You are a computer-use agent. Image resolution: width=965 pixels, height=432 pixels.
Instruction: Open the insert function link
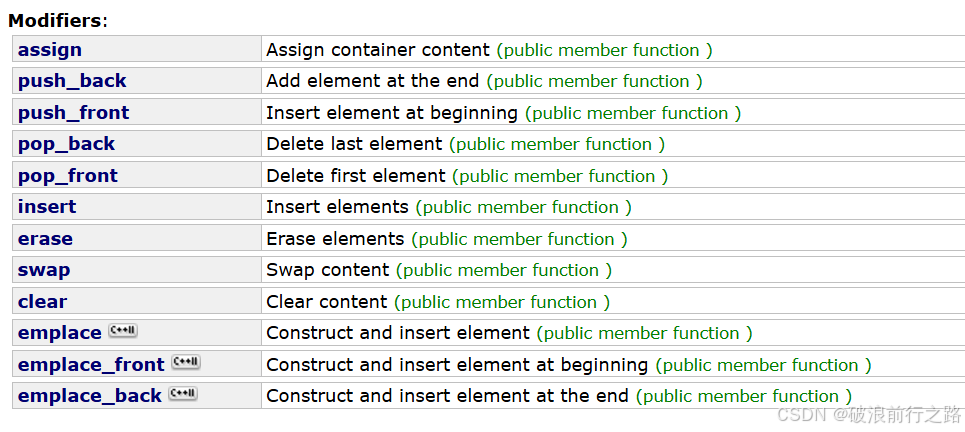(47, 207)
